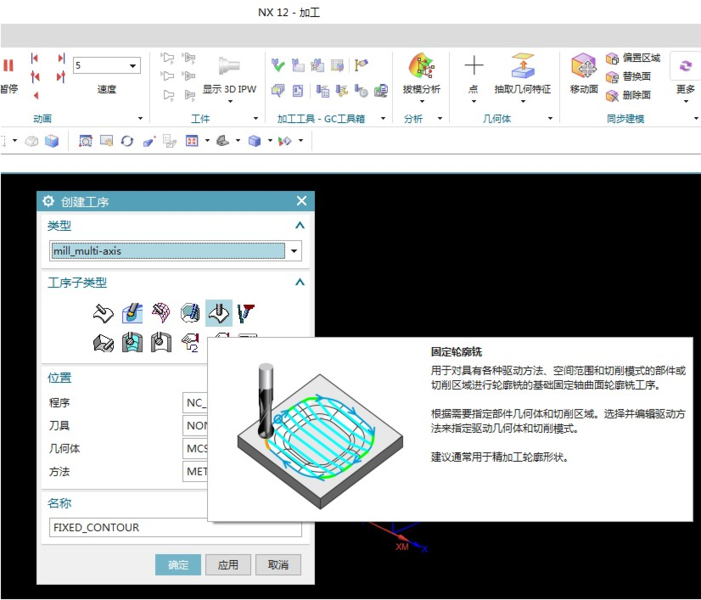Expand the 加工工具 - GC工具箱 group arrow
The height and width of the screenshot is (600, 701).
[x=383, y=118]
